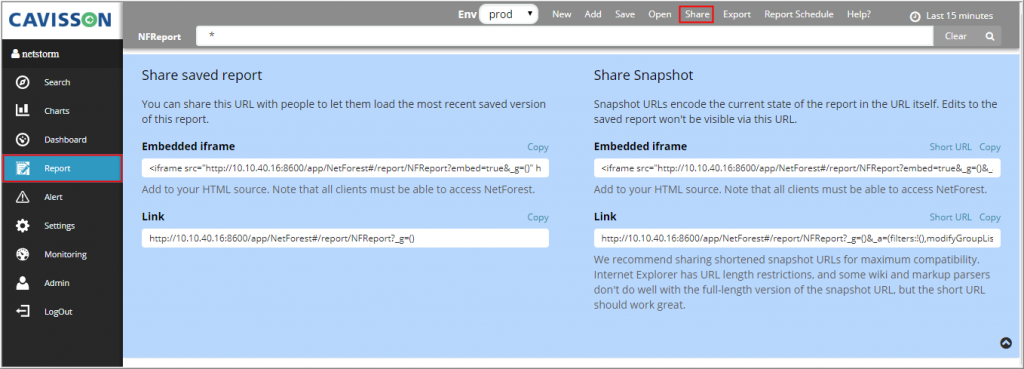Open the Help? menu item
Image resolution: width=1024 pixels, height=369 pixels.
pos(859,14)
